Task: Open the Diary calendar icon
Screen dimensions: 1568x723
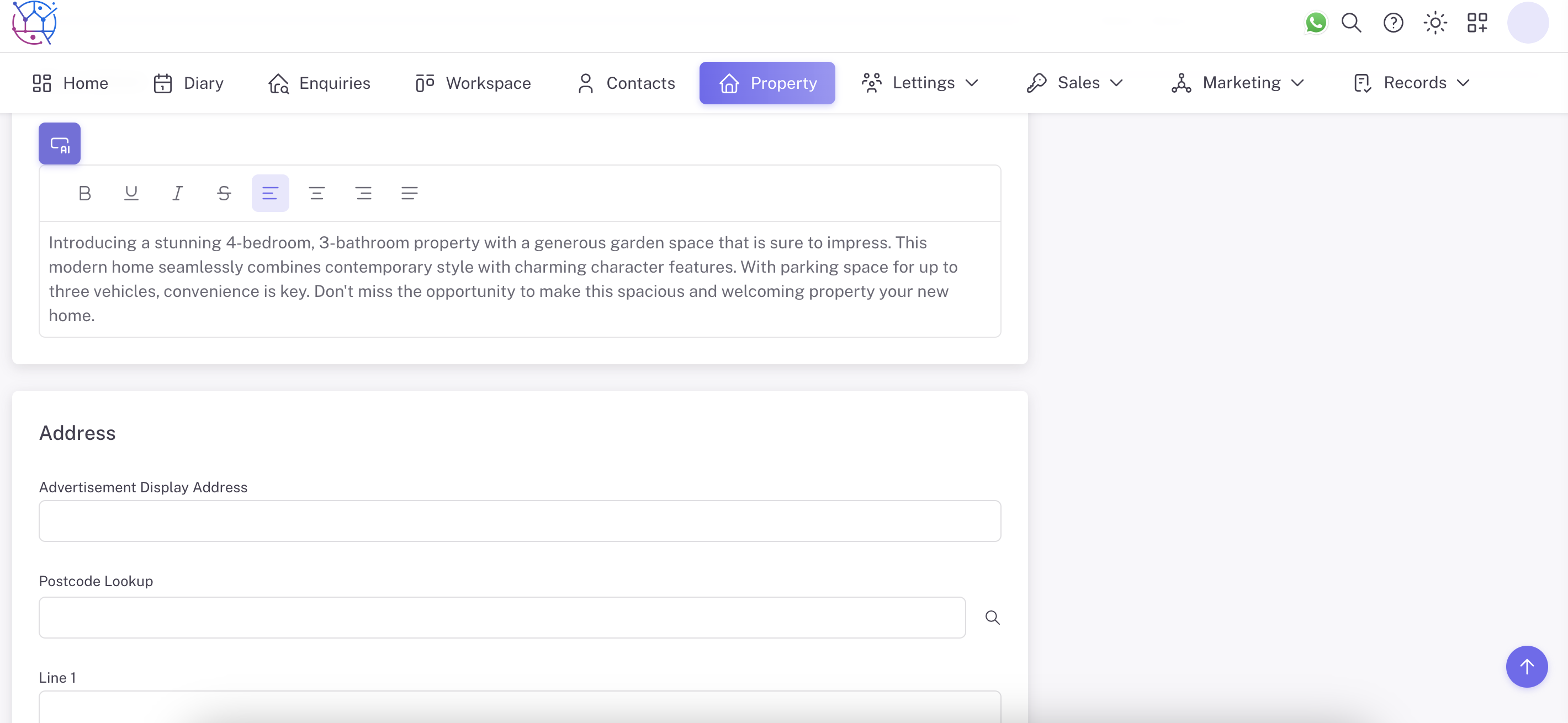Action: tap(162, 83)
